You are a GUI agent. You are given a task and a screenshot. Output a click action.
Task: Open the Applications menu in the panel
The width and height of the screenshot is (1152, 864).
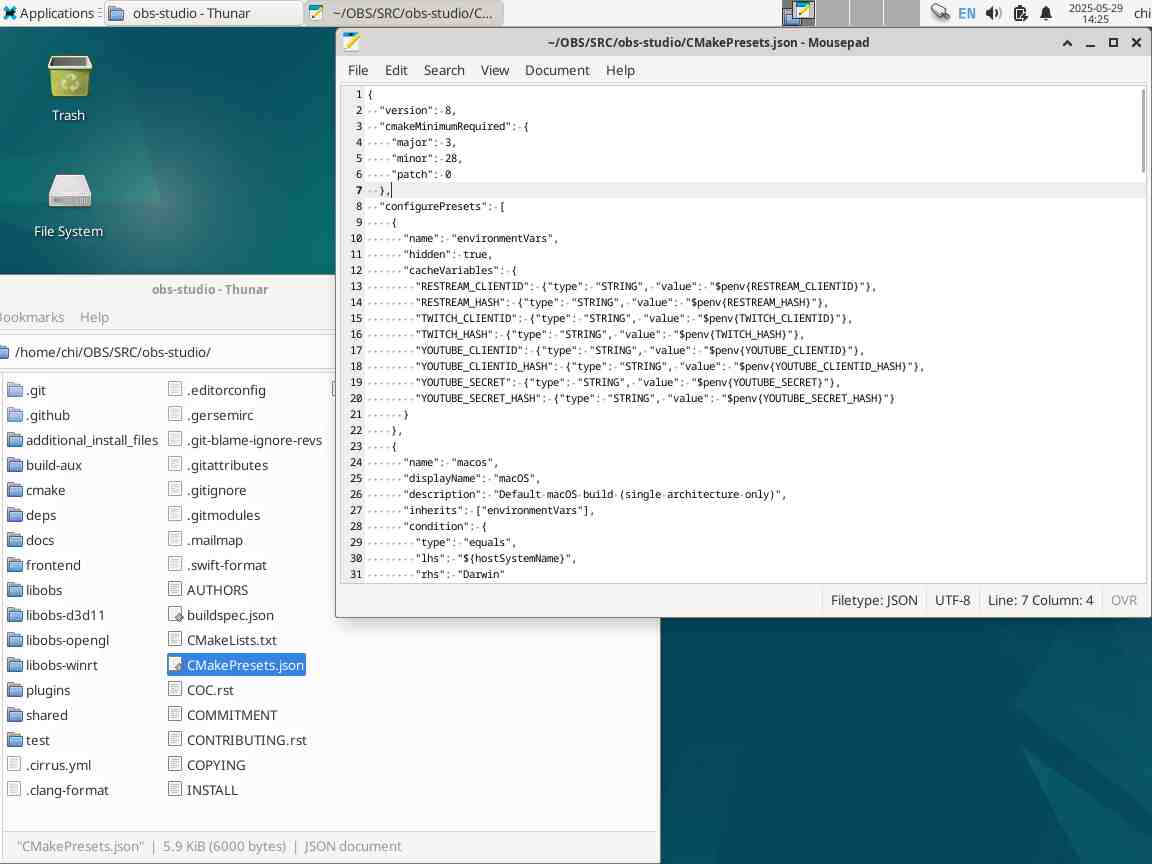[50, 13]
